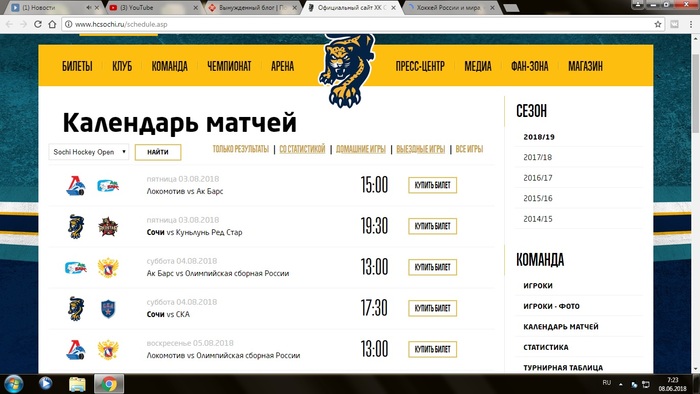Image resolution: width=700 pixels, height=394 pixels.
Task: Select season 2015/16 in the sidebar
Action: (x=538, y=199)
